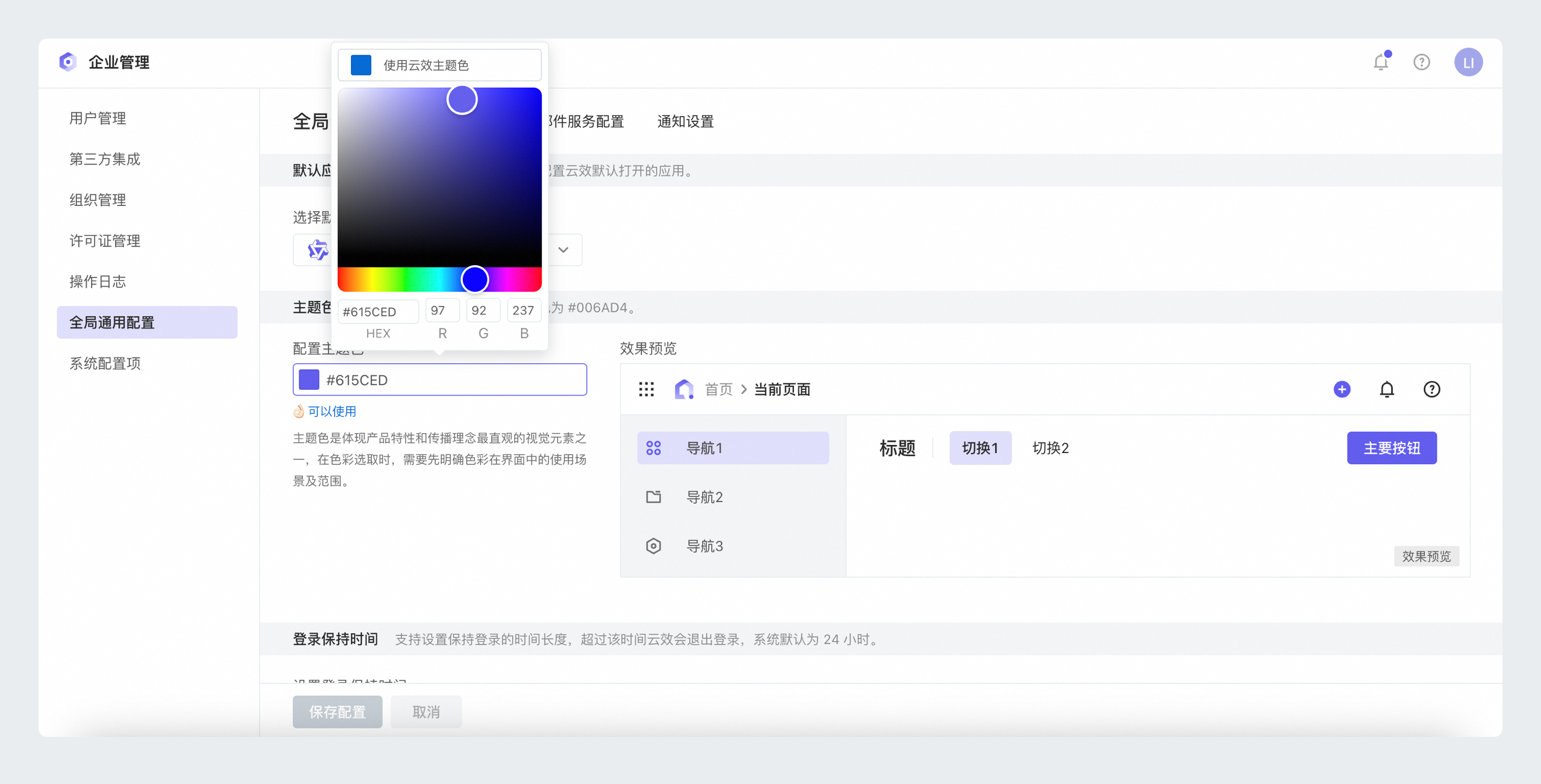Open the notifications bell in header
The height and width of the screenshot is (784, 1541).
[x=1380, y=62]
